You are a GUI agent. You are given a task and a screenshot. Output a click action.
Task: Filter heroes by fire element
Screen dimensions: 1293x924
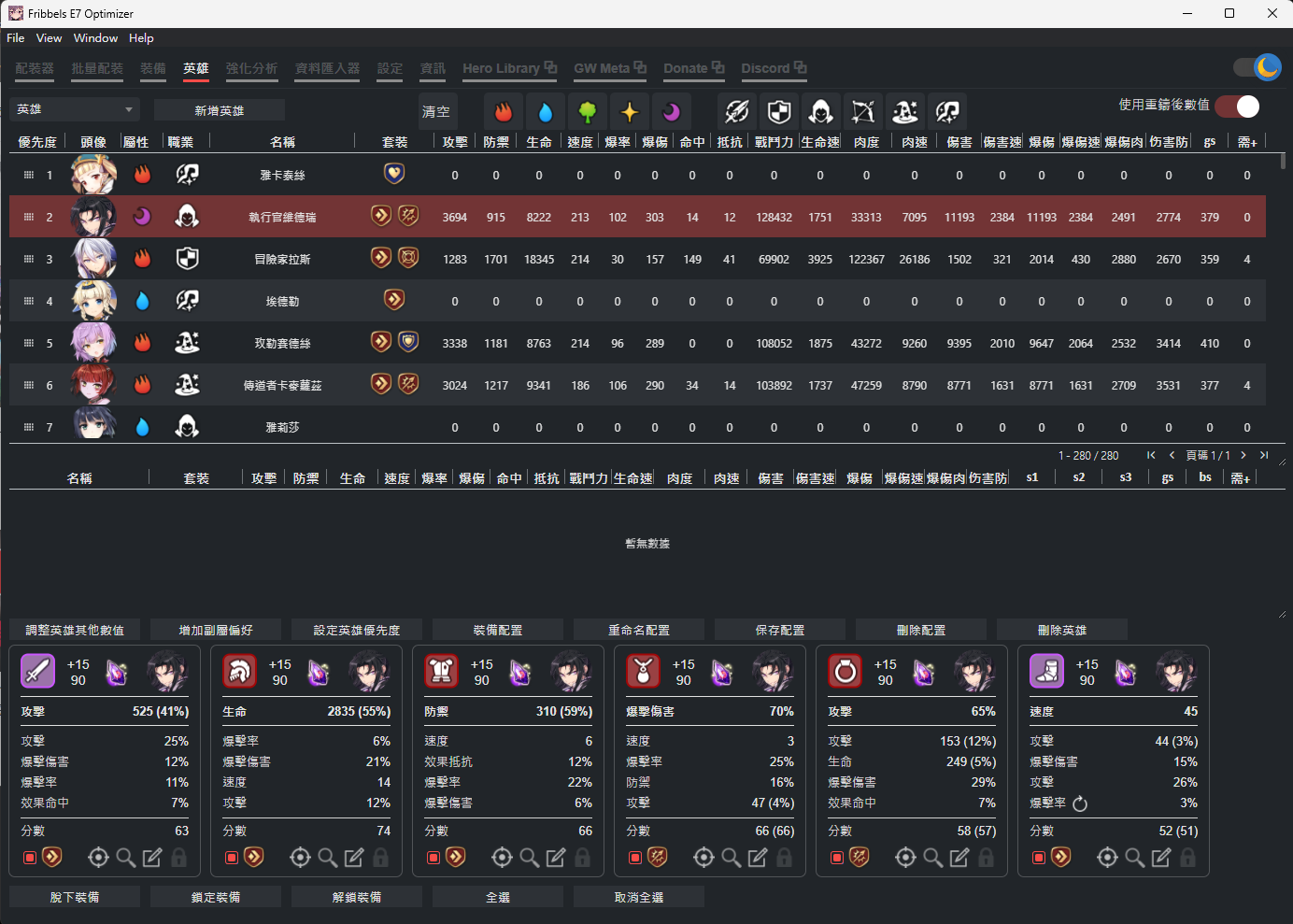click(504, 112)
